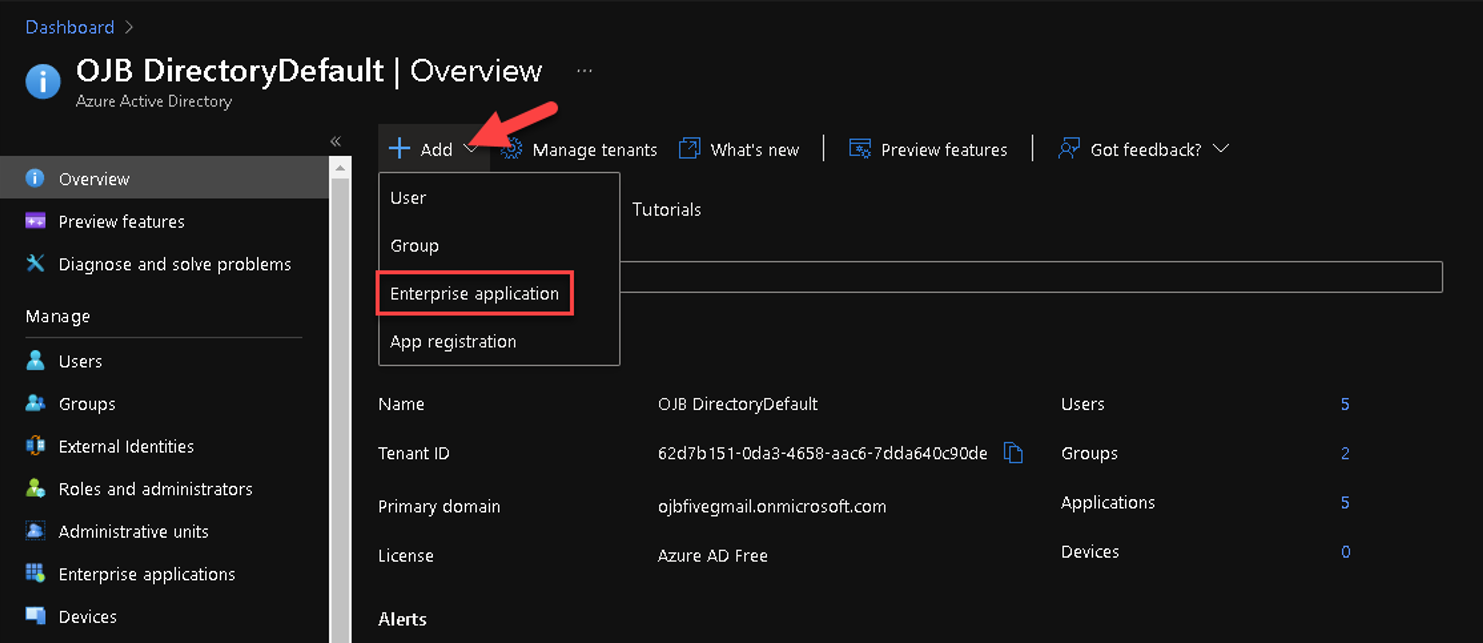This screenshot has height=643, width=1483.
Task: Click the Got feedback person icon
Action: pyautogui.click(x=1069, y=149)
